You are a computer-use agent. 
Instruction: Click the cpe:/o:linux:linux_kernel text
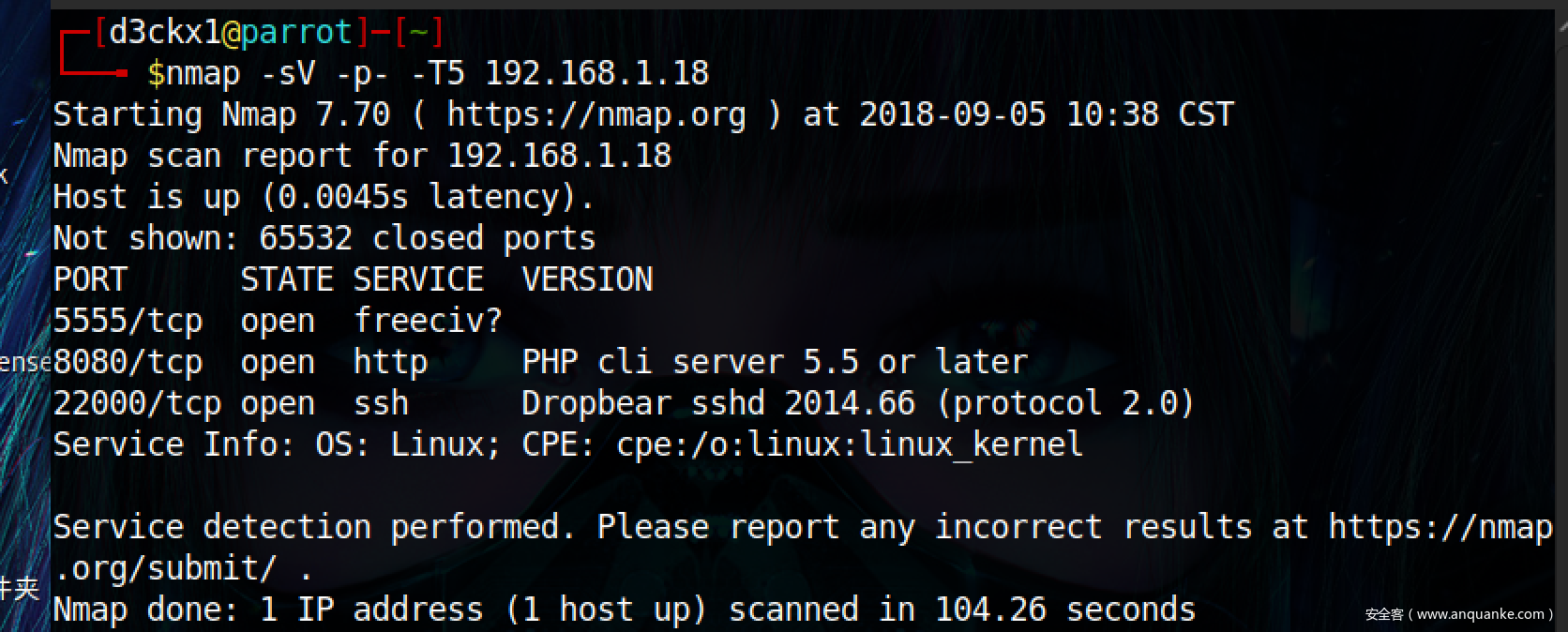tap(850, 444)
